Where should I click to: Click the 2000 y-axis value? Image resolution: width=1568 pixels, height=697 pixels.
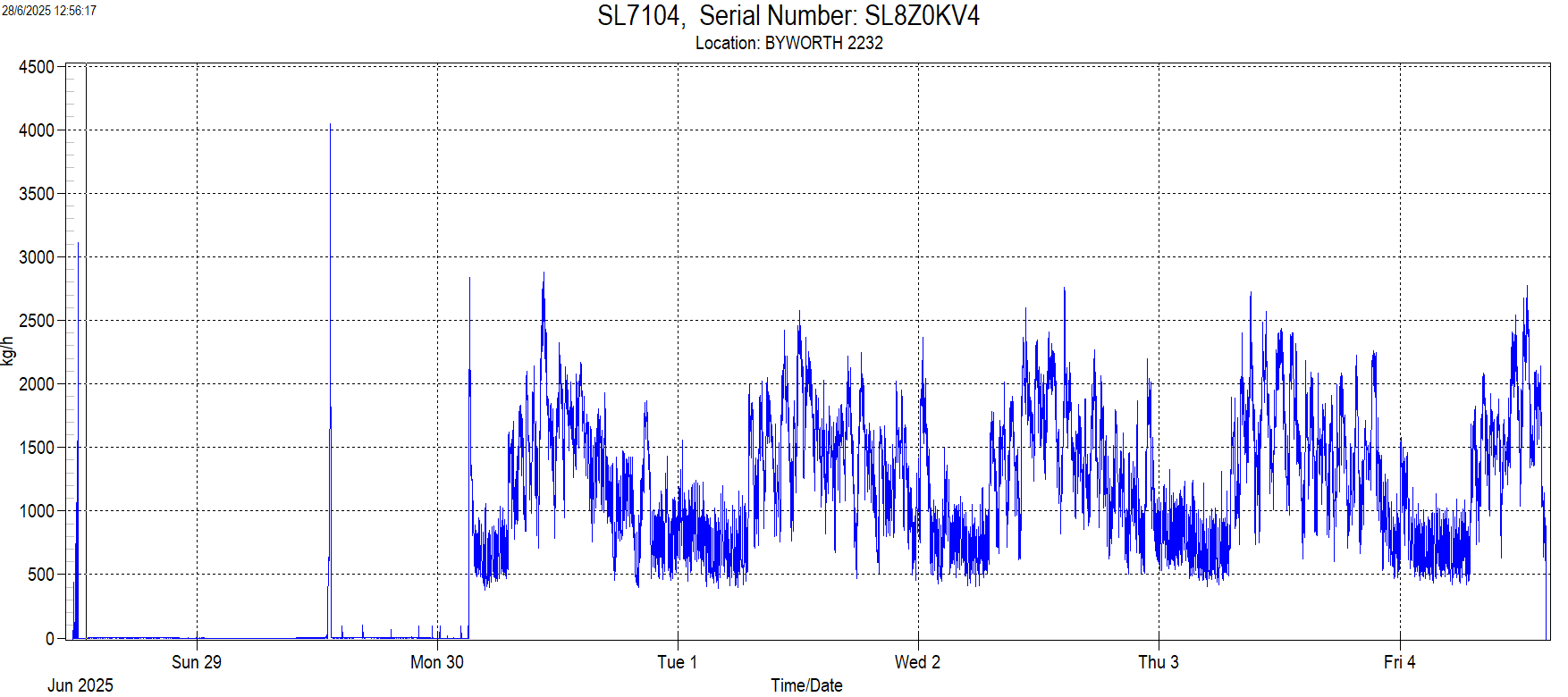(37, 384)
